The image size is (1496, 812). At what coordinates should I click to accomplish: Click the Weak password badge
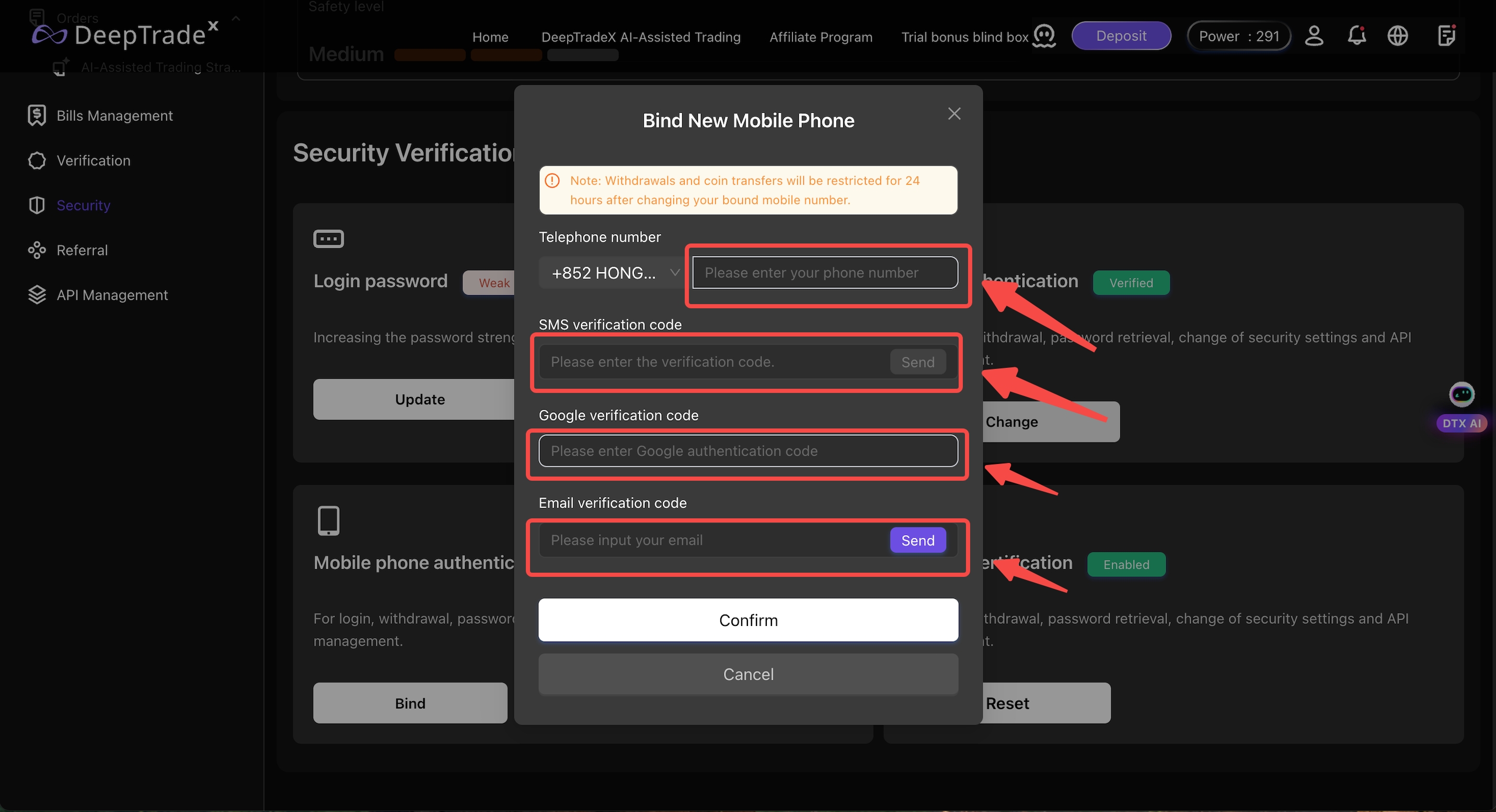tap(489, 283)
